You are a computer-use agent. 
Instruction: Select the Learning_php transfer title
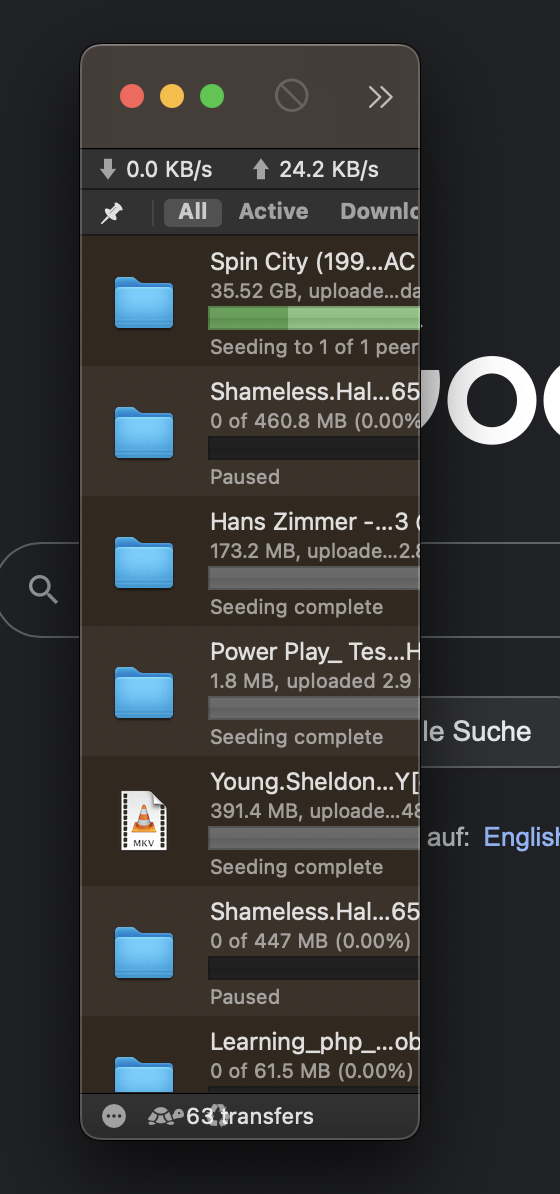(x=314, y=1041)
